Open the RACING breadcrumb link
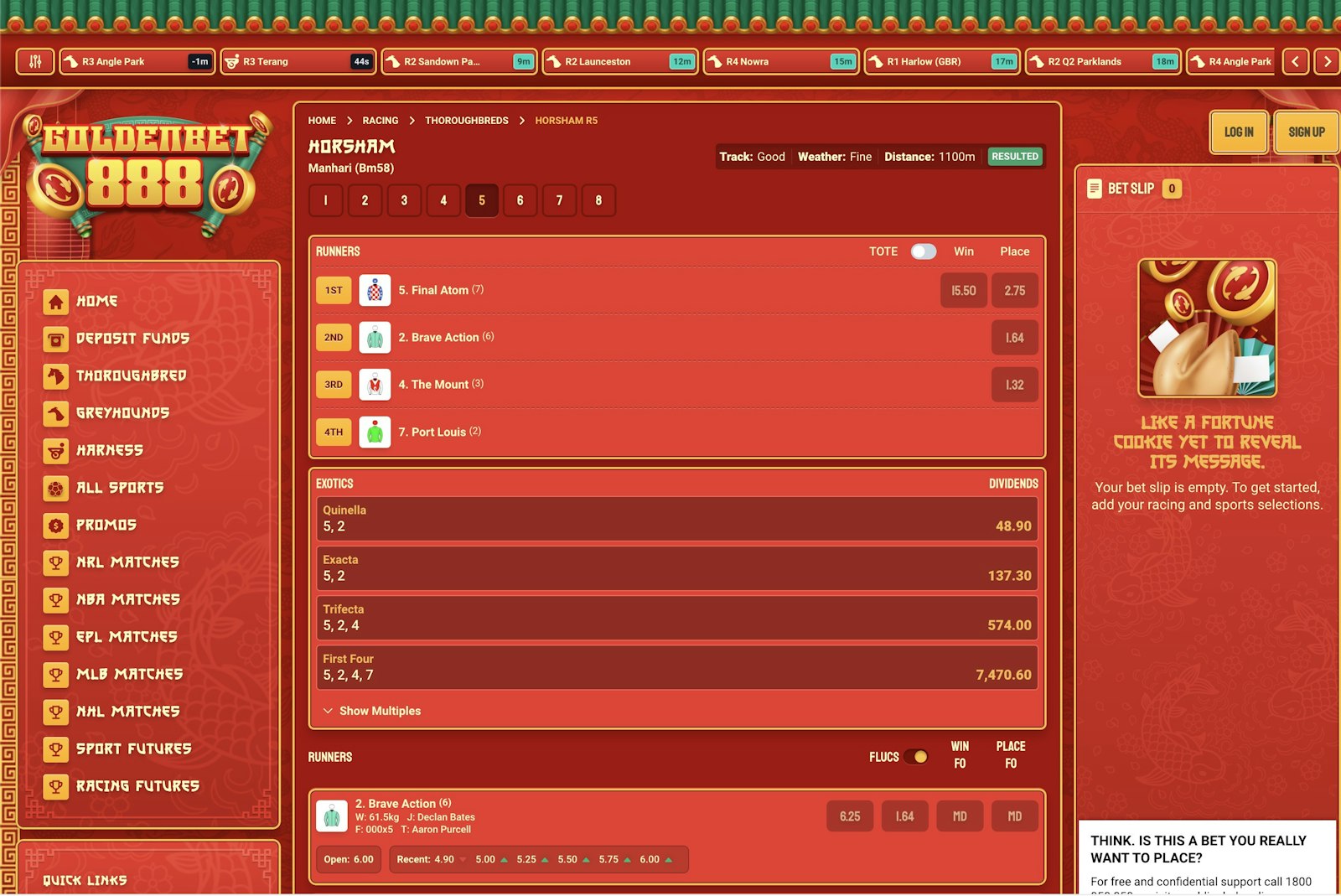This screenshot has height=896, width=1341. click(x=380, y=120)
